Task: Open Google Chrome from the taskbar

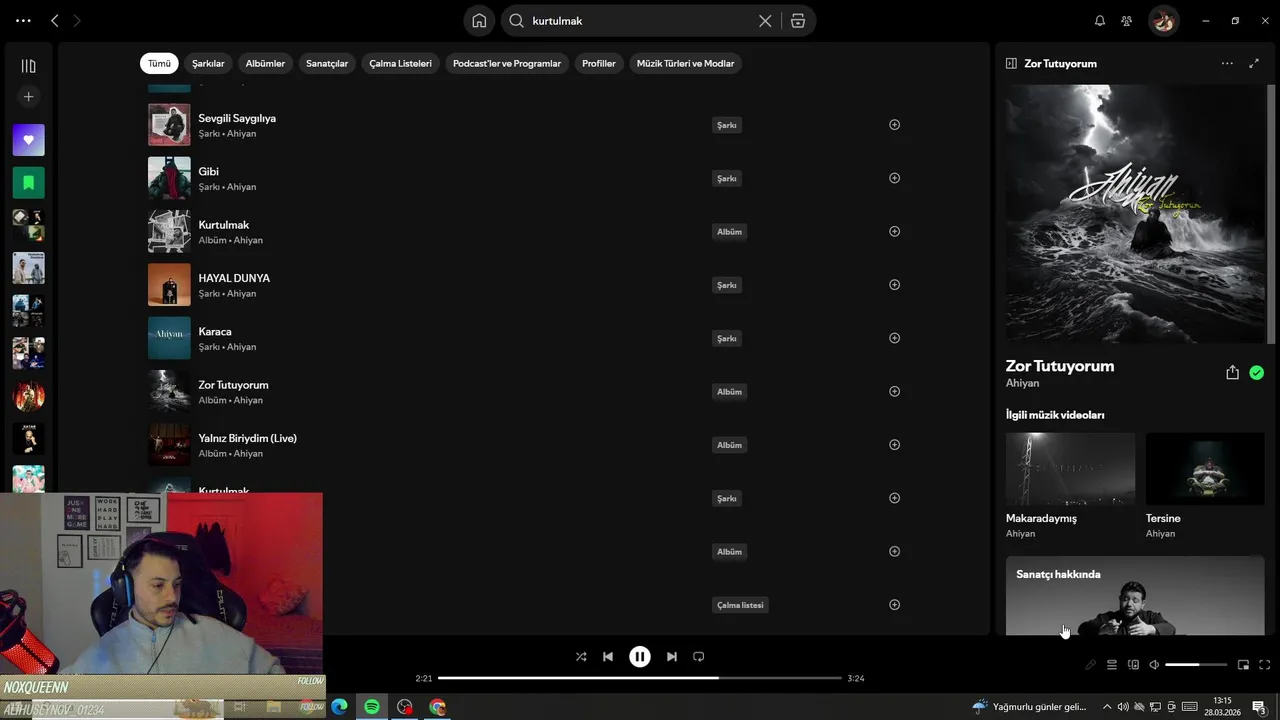Action: click(x=437, y=707)
